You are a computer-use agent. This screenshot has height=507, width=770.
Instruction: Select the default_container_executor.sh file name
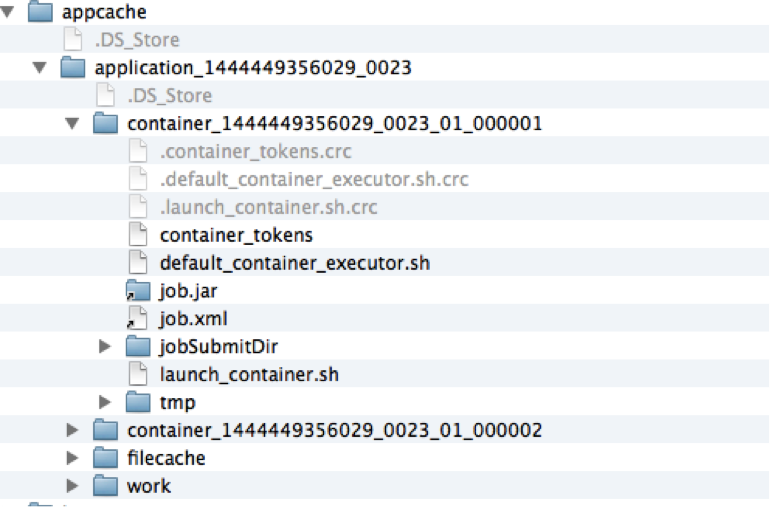tap(295, 263)
